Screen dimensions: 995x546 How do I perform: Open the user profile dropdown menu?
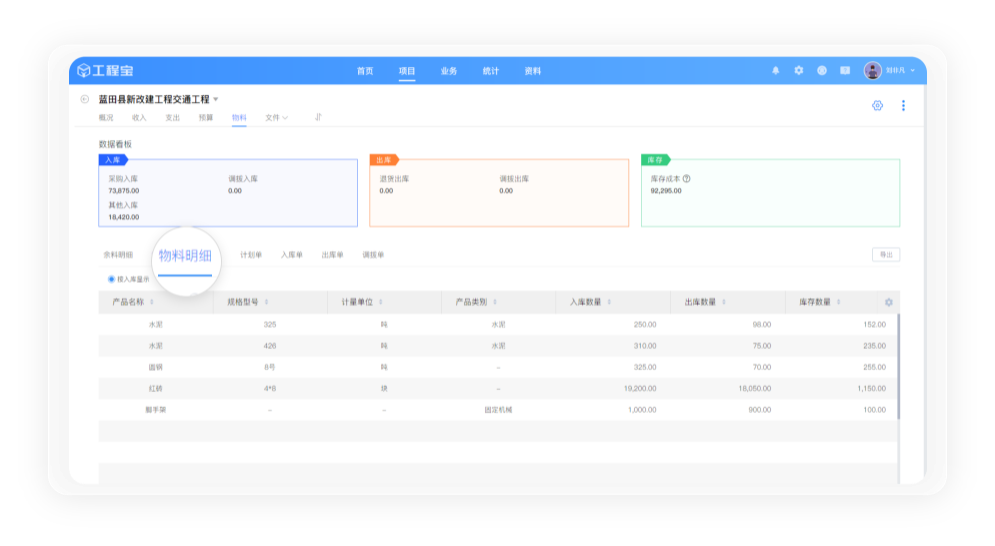[x=890, y=71]
